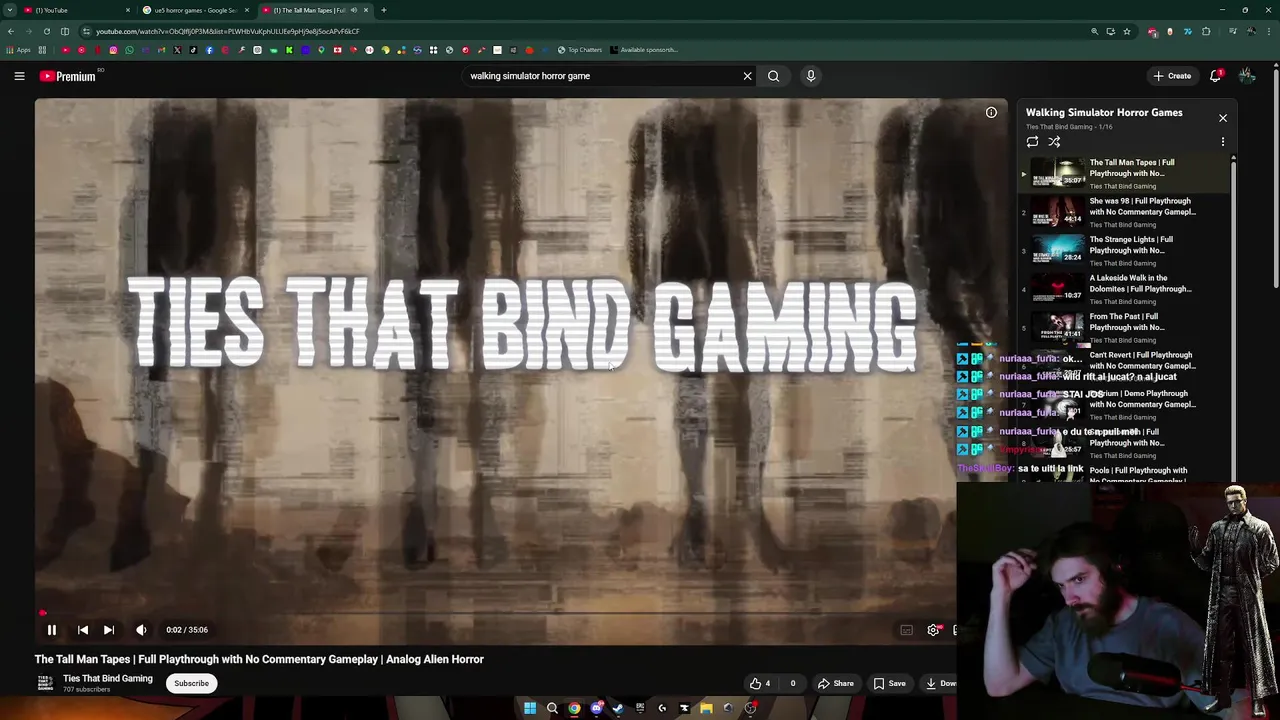
Task: Switch to the '(1) YouTube' tab
Action: [x=75, y=10]
